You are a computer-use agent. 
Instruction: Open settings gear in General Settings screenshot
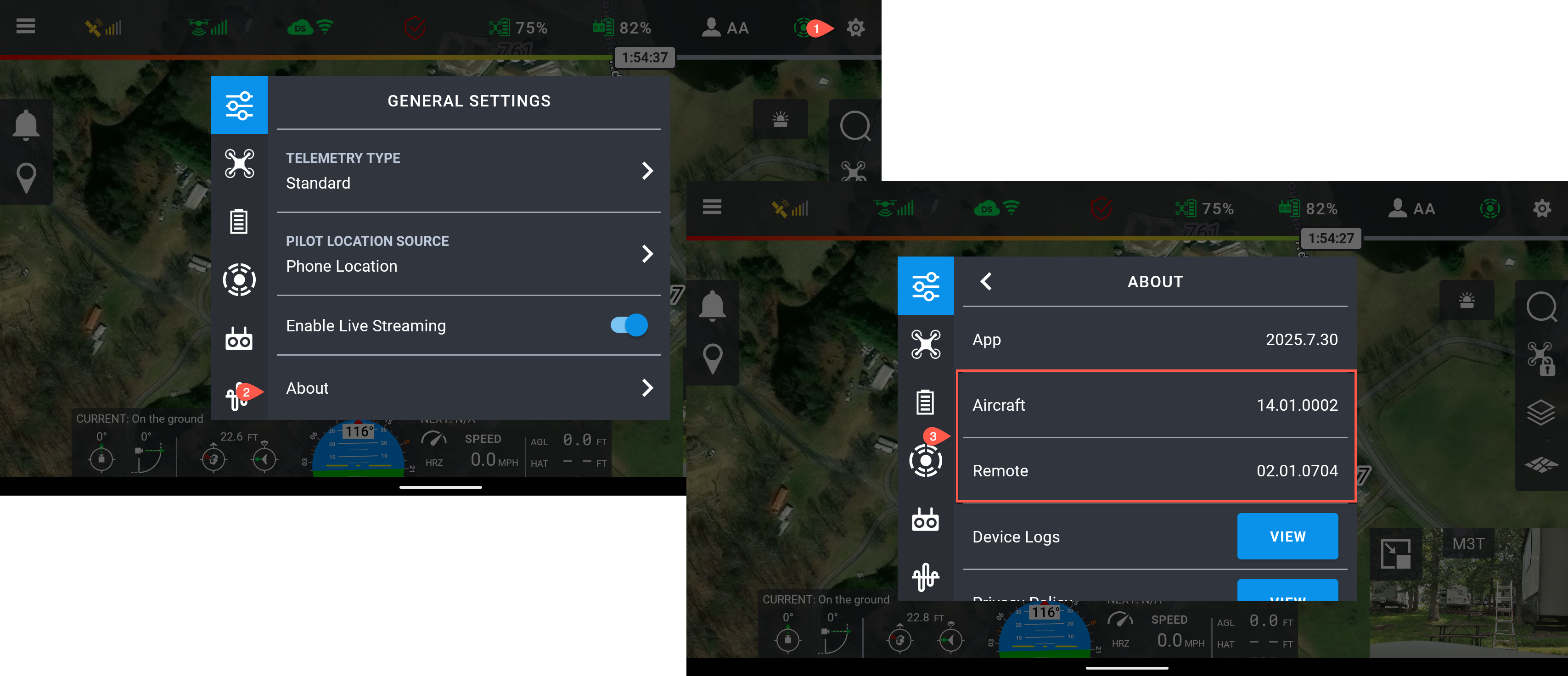tap(855, 28)
